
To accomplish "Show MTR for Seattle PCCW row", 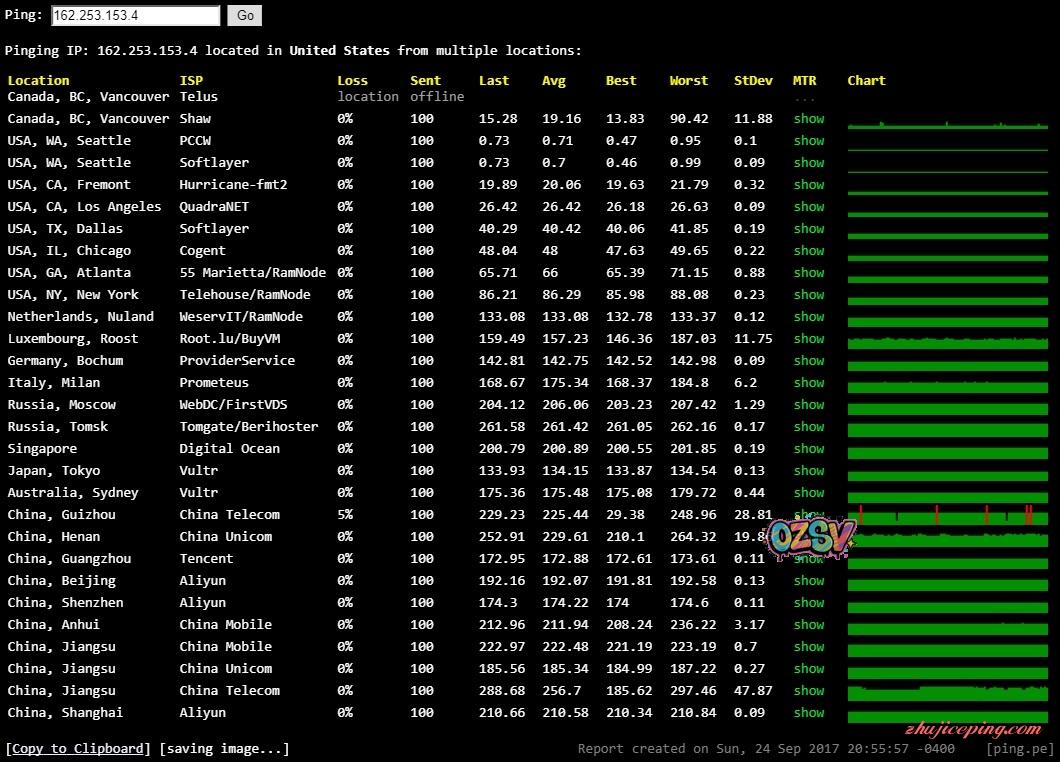I will point(809,141).
